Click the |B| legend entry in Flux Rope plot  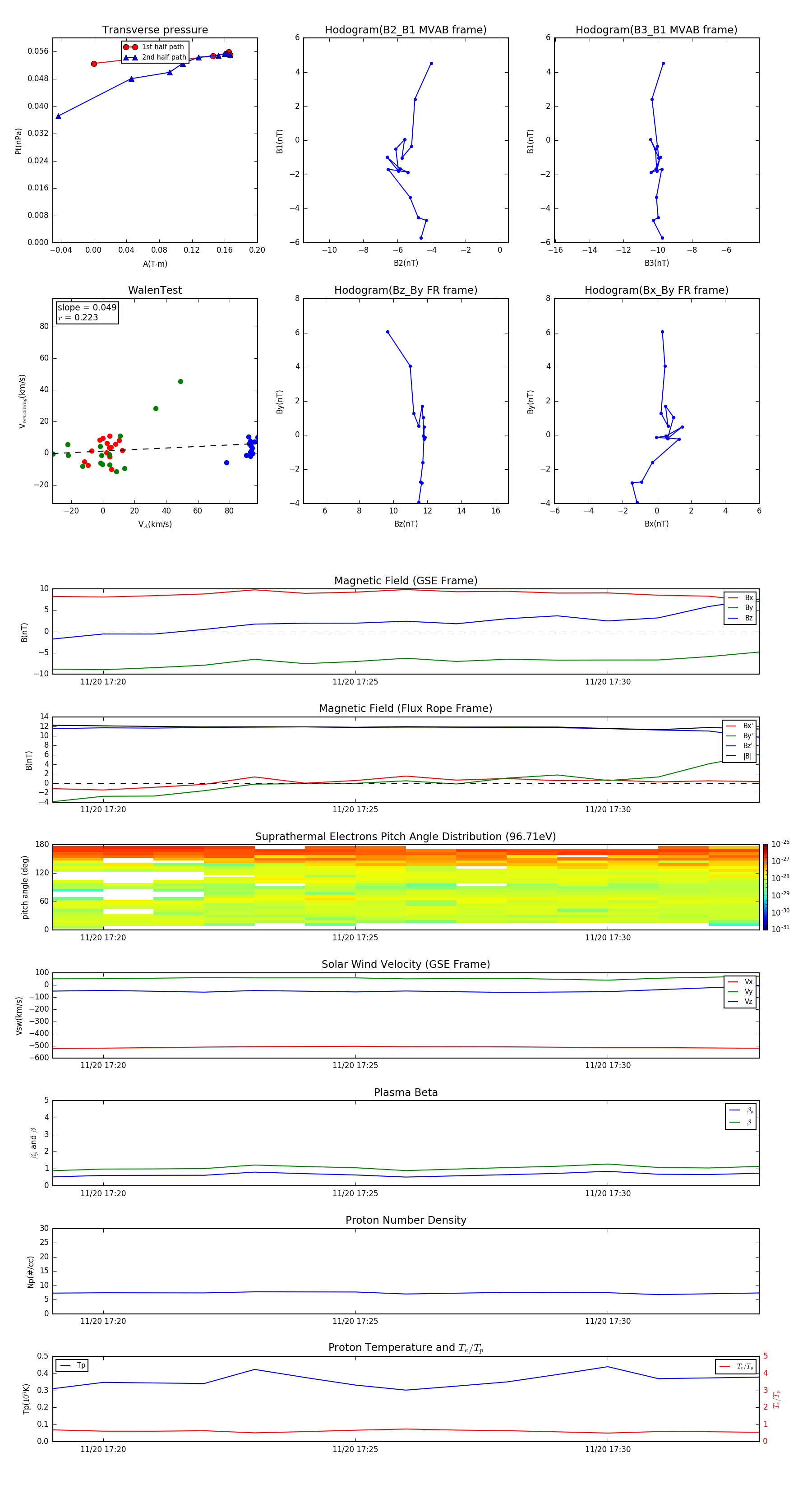pyautogui.click(x=739, y=756)
